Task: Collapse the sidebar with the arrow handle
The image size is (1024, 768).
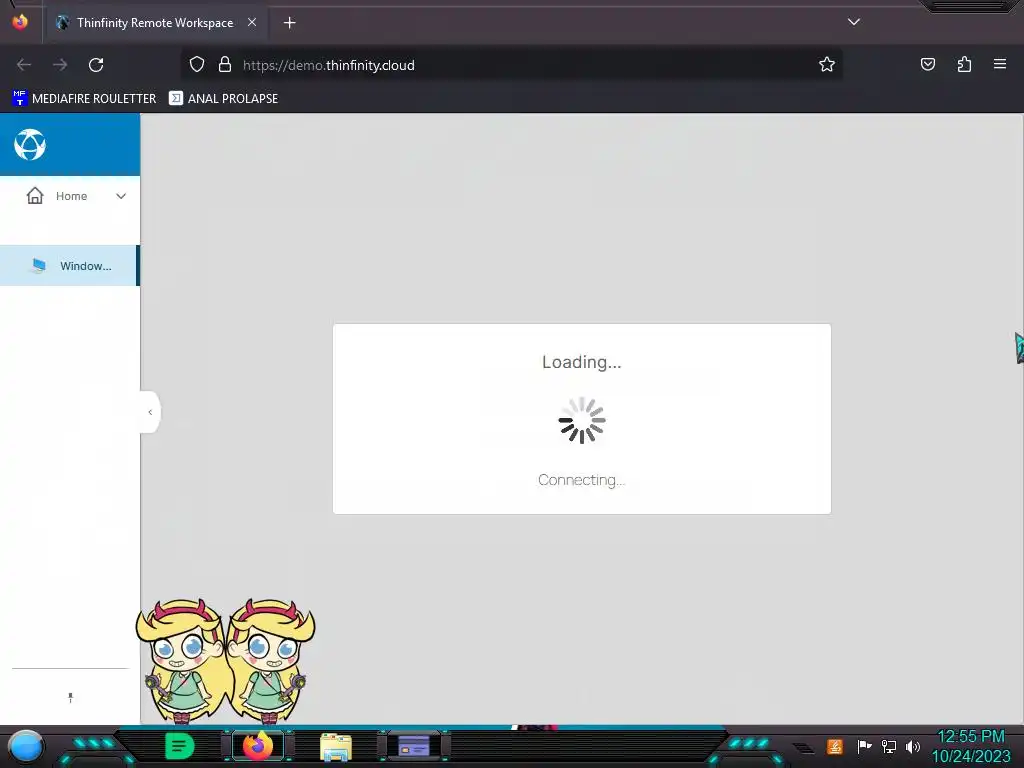Action: tap(150, 412)
